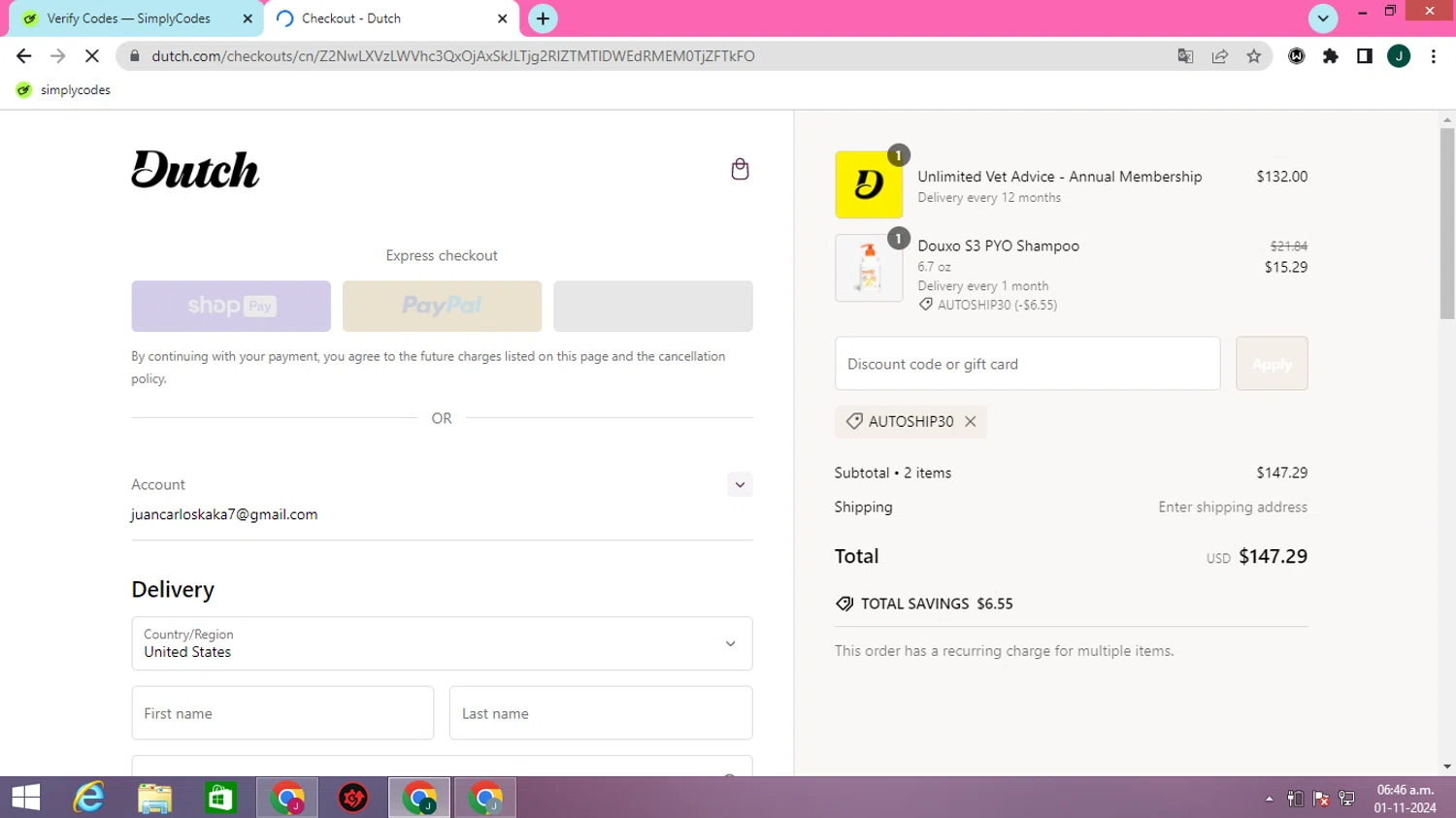The image size is (1456, 818).
Task: Open the browser extensions puzzle icon
Action: [1331, 56]
